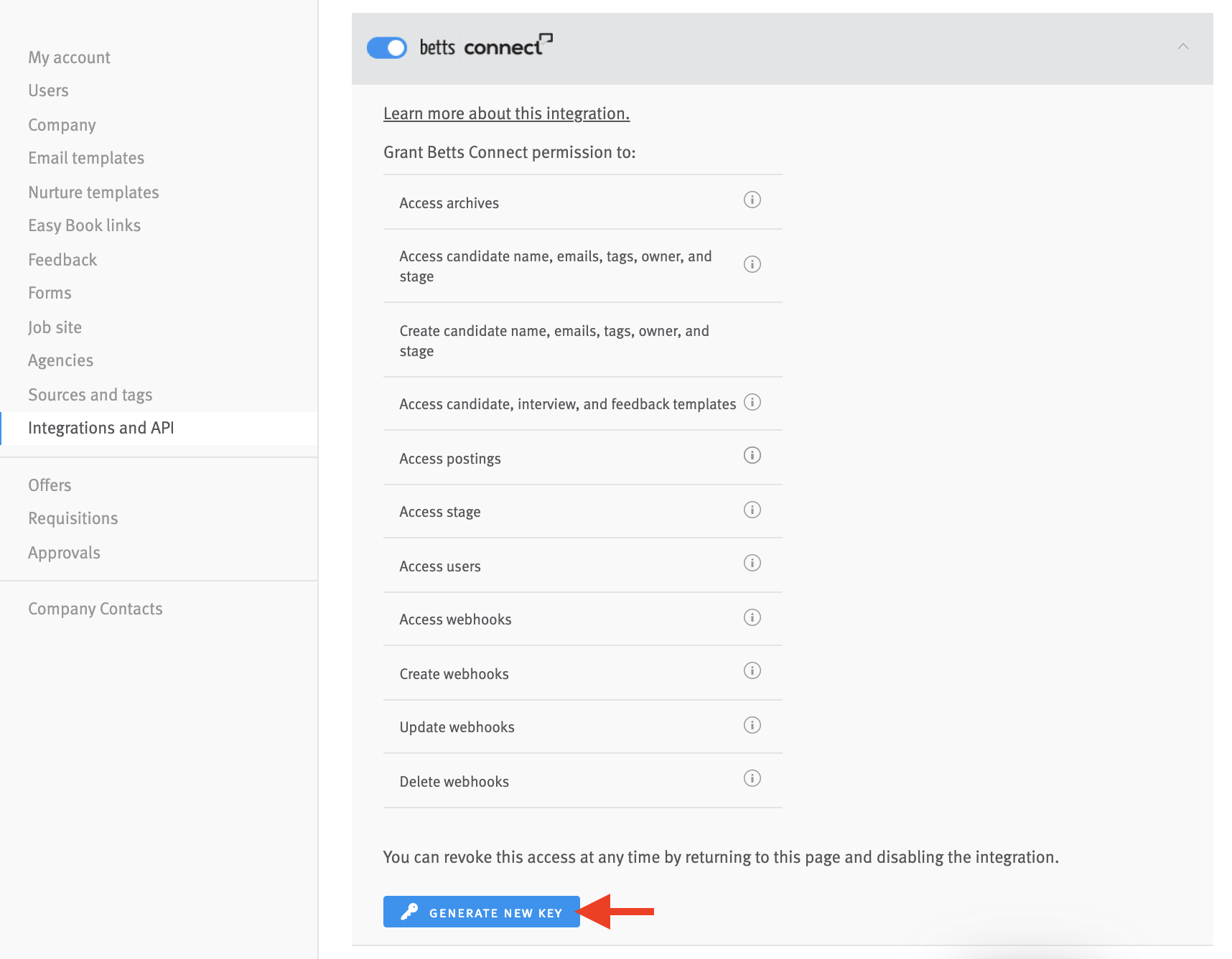
Task: Open info tooltip for Access archives permission
Action: (x=752, y=200)
